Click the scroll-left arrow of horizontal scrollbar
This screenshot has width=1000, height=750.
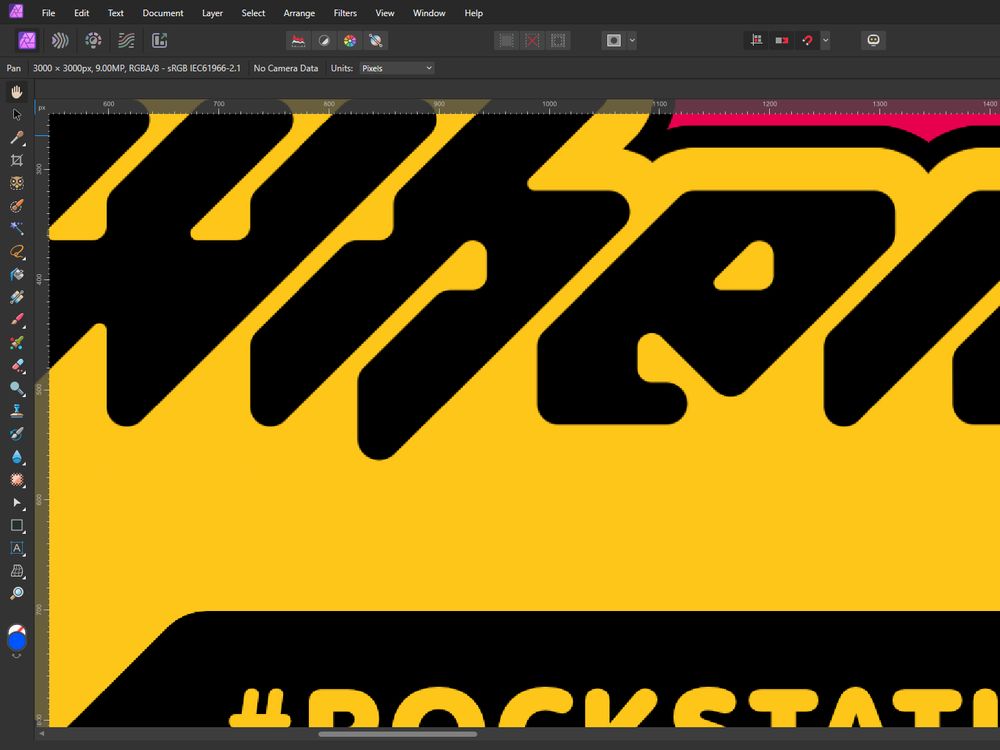click(x=42, y=734)
